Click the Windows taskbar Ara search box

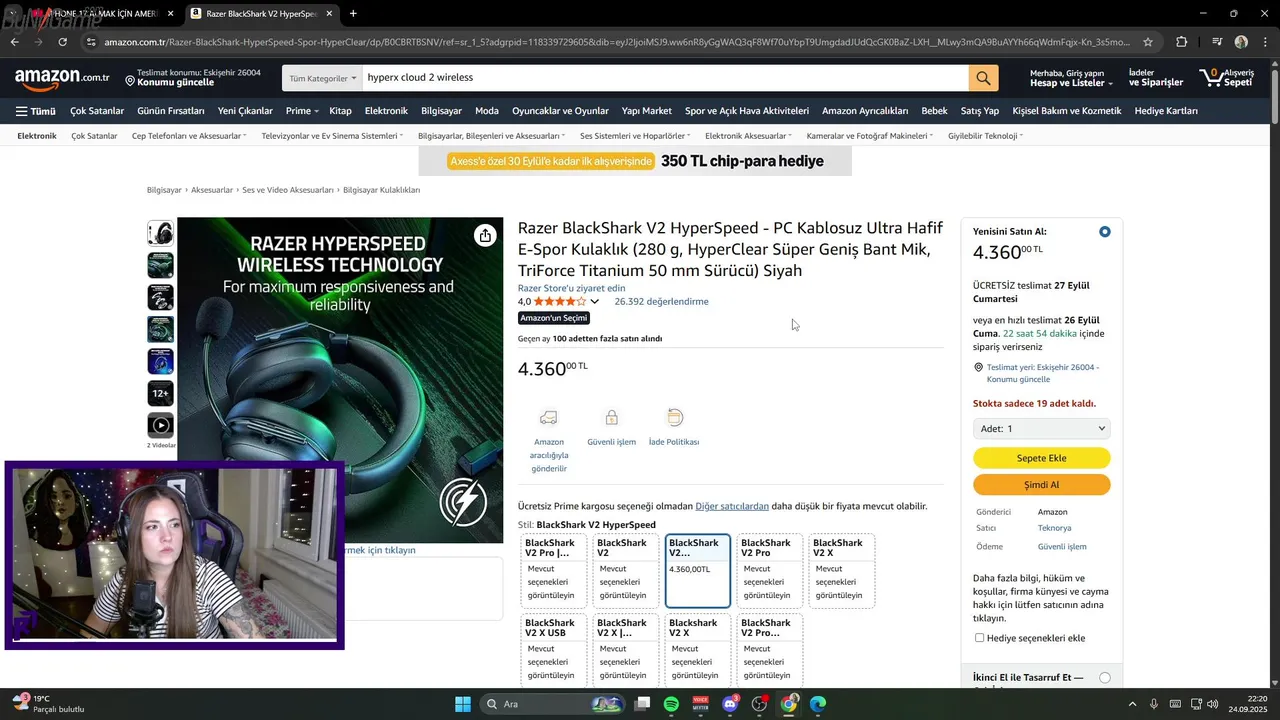click(x=553, y=704)
